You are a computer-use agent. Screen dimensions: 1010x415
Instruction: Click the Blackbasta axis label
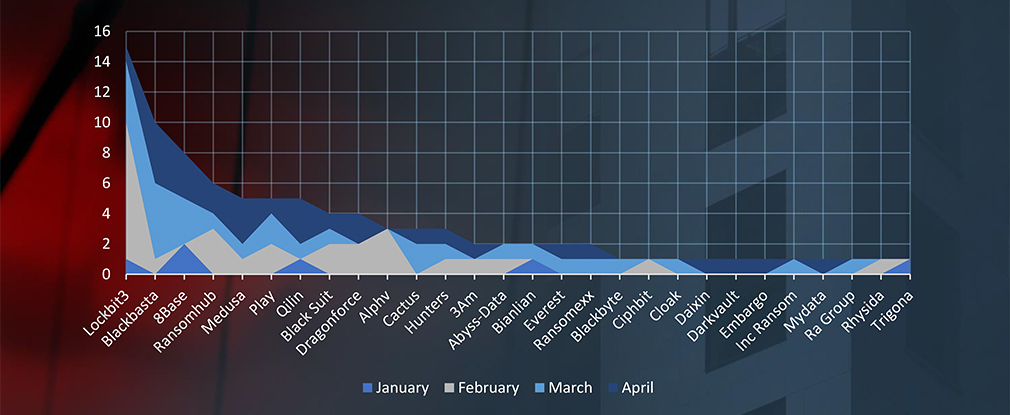click(131, 317)
